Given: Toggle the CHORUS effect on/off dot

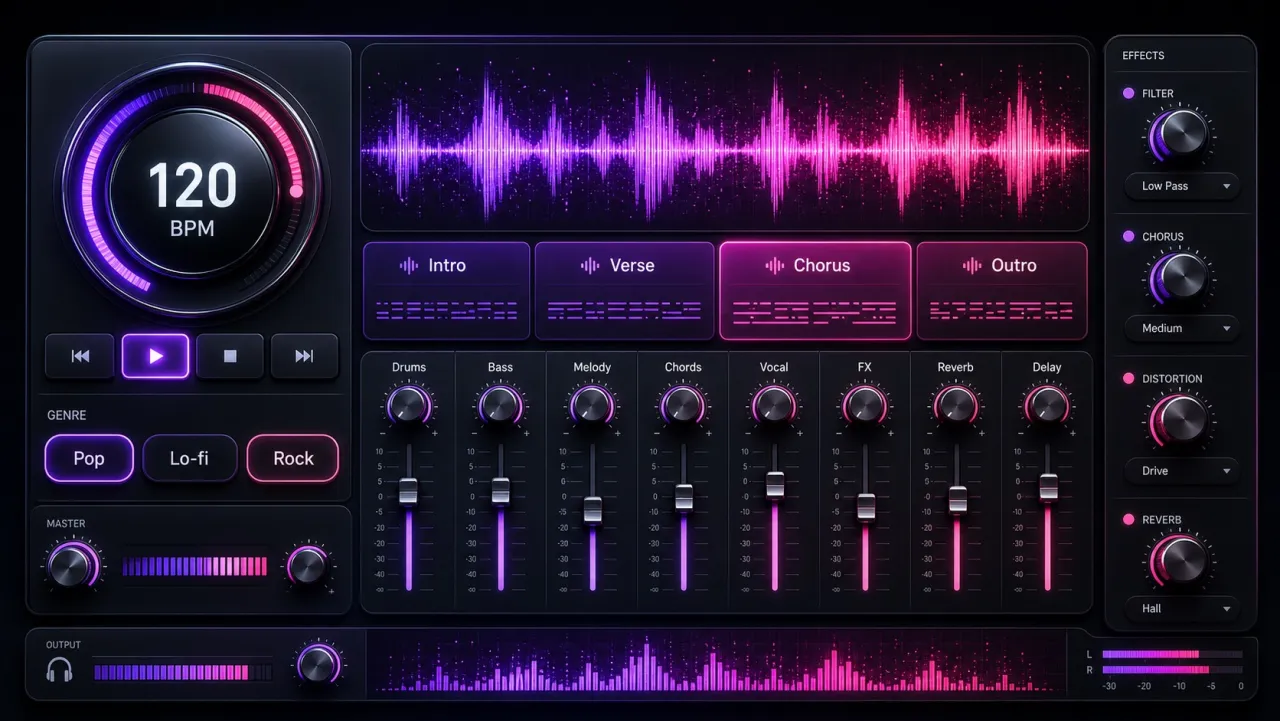Looking at the screenshot, I should [x=1129, y=237].
